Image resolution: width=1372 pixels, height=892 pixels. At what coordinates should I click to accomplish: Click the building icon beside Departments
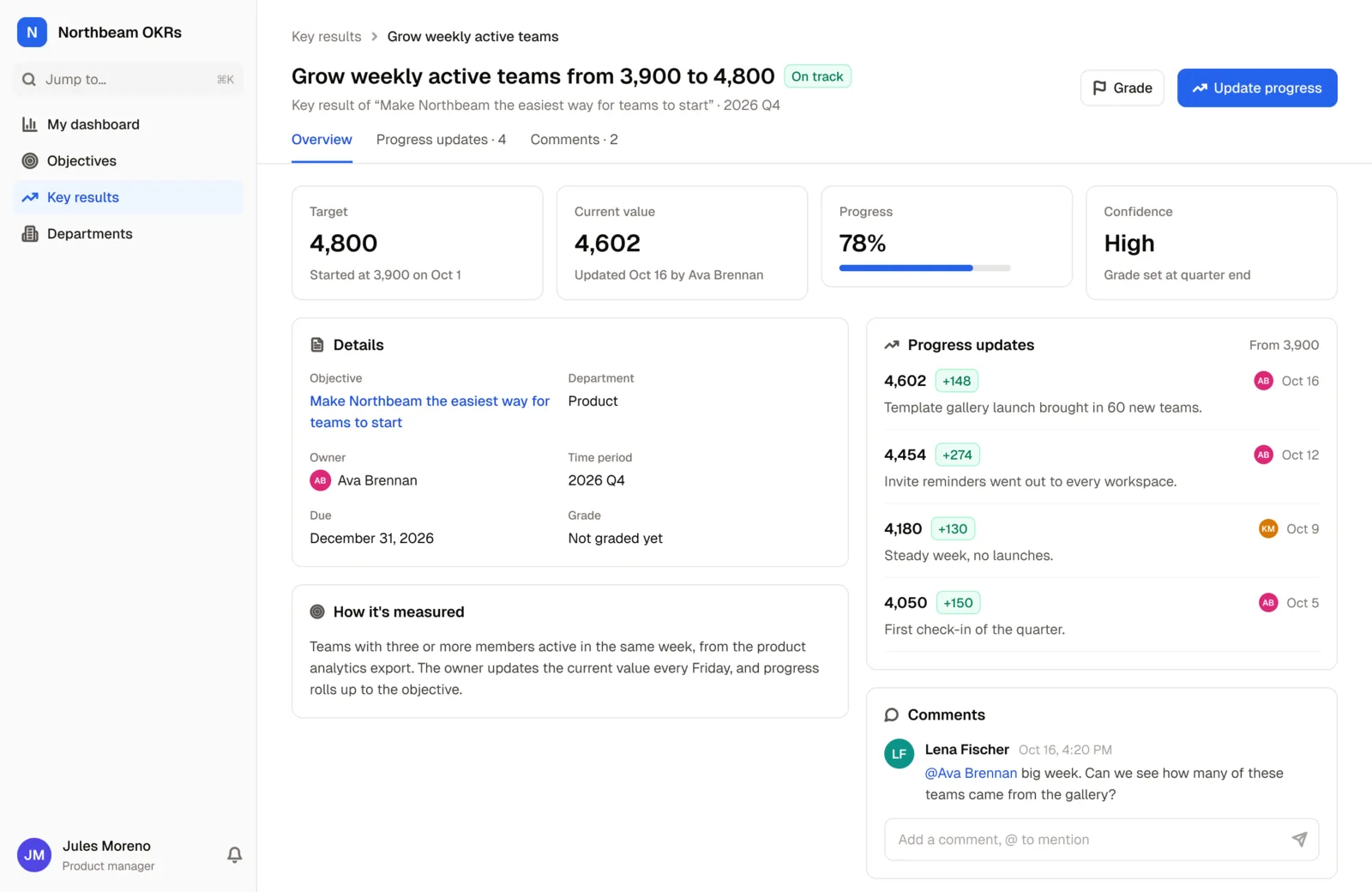(30, 234)
